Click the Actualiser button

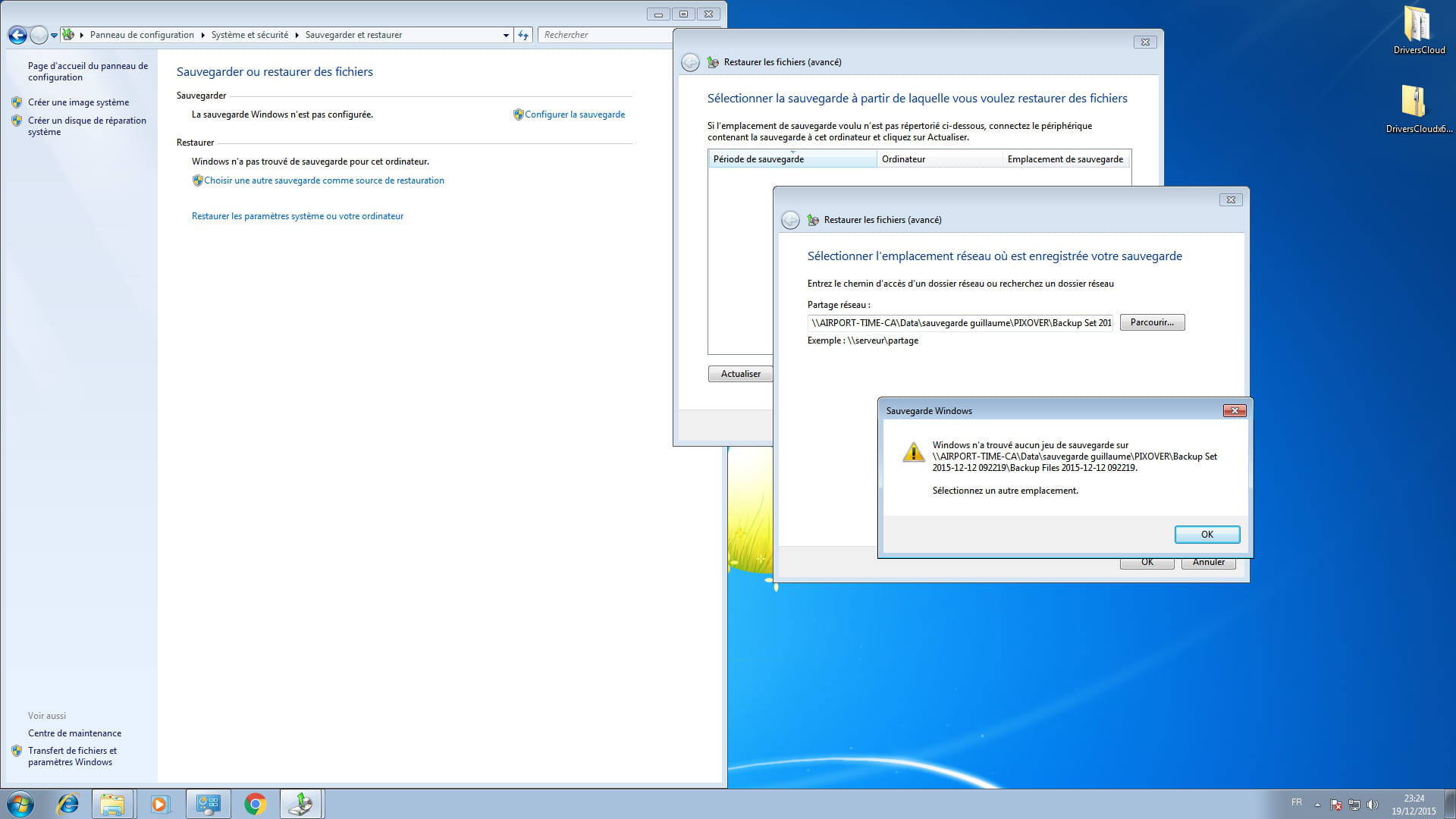740,374
